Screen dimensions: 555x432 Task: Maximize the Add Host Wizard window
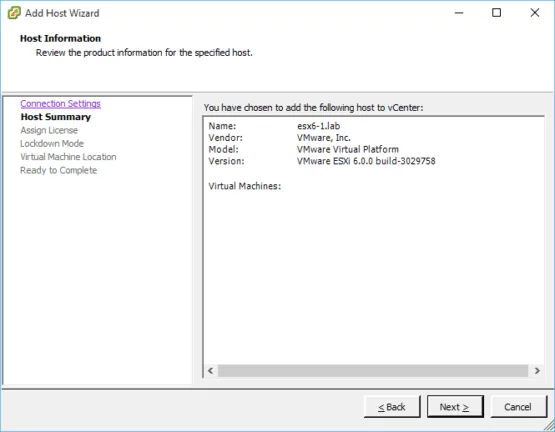[x=496, y=13]
